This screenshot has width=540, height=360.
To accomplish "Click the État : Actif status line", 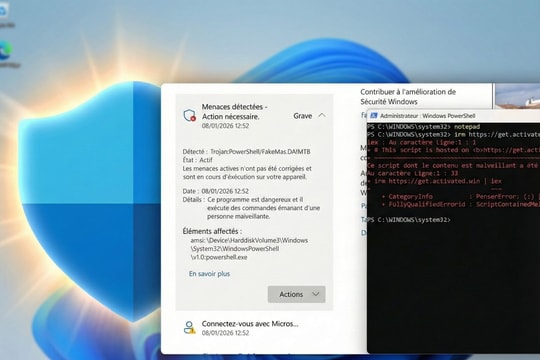I will tap(197, 160).
